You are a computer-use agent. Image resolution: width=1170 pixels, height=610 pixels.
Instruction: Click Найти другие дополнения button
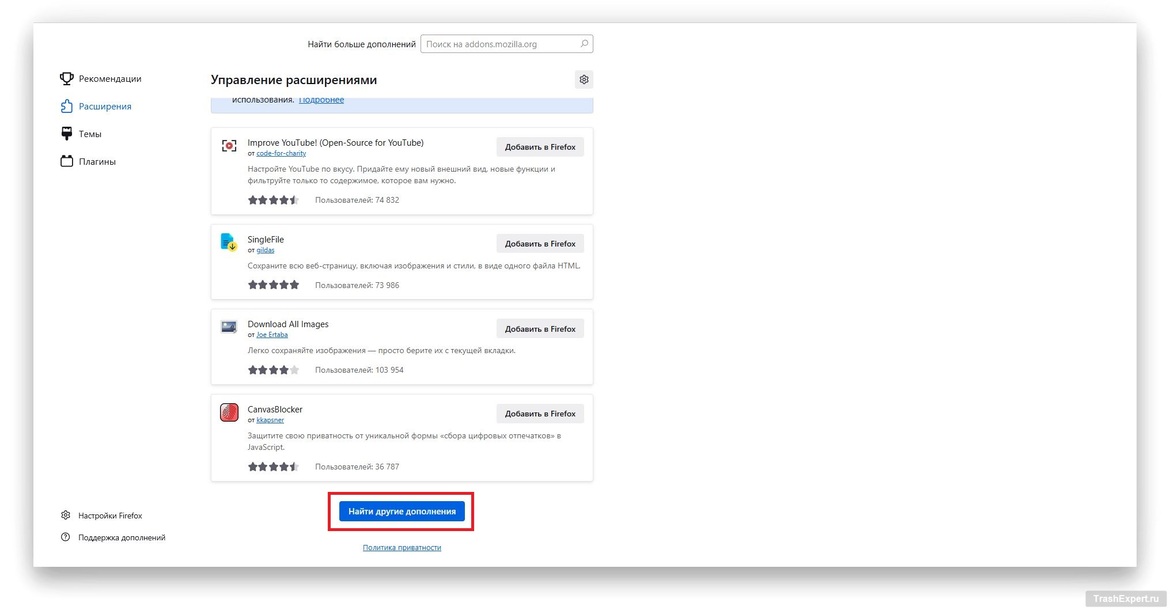pos(401,512)
